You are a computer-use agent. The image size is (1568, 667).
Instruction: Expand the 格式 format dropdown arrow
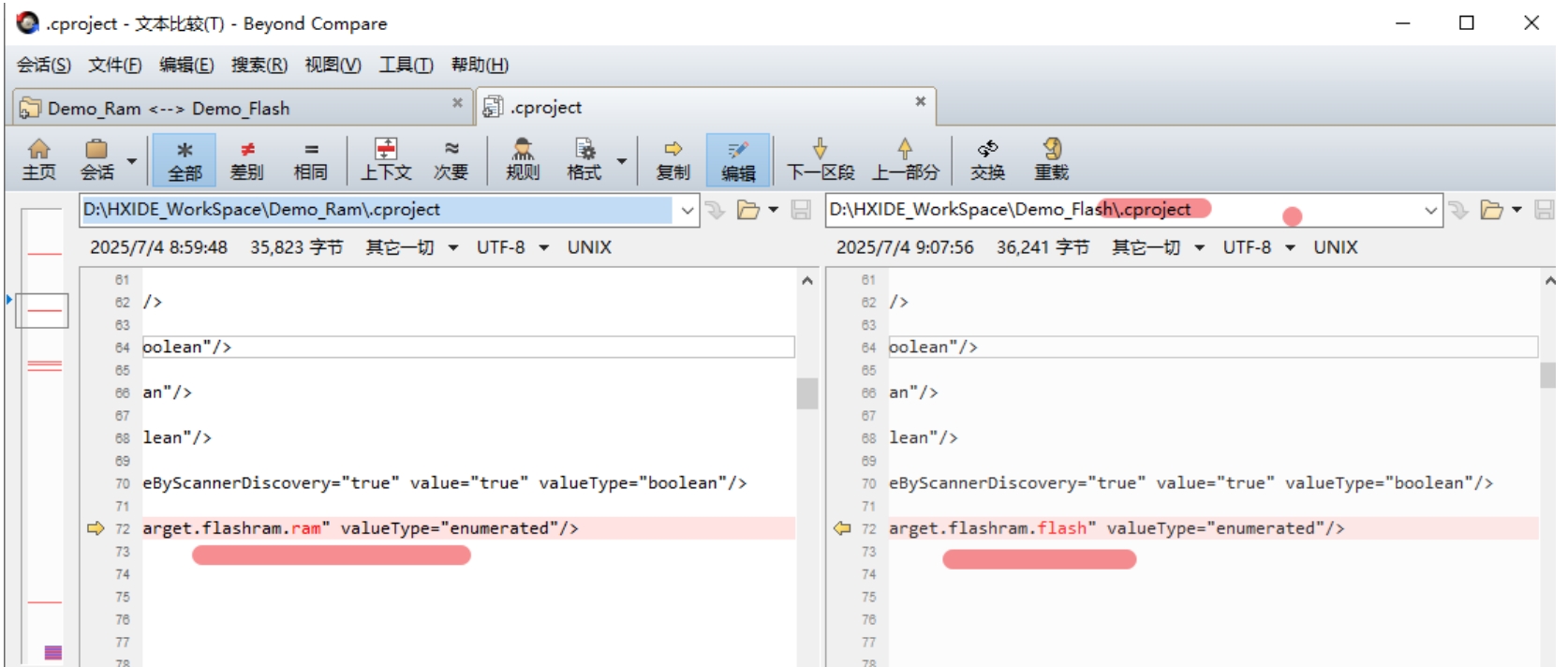621,161
